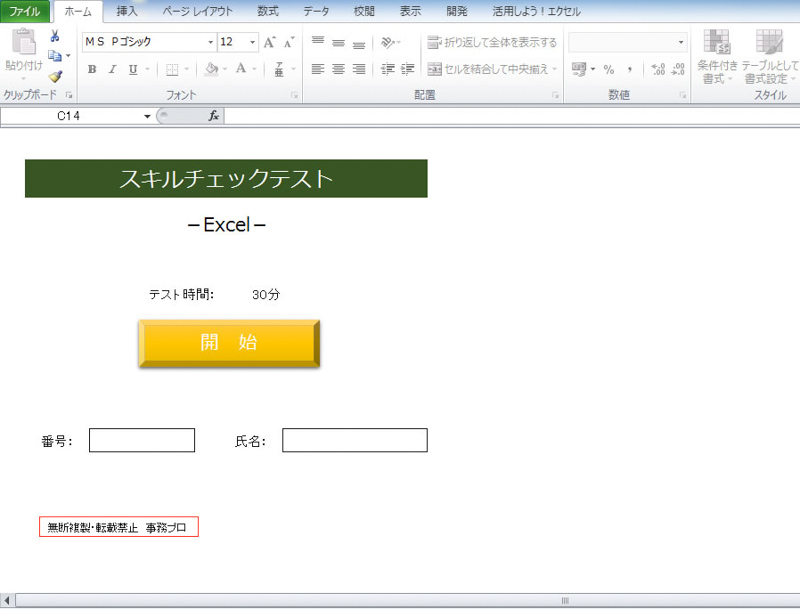Click the Fill Color paint bucket
Image resolution: width=800 pixels, height=609 pixels.
(x=210, y=69)
